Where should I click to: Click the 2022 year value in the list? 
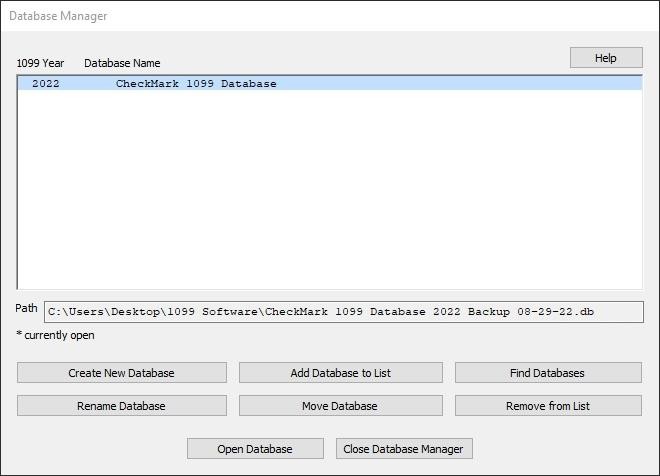coord(45,84)
